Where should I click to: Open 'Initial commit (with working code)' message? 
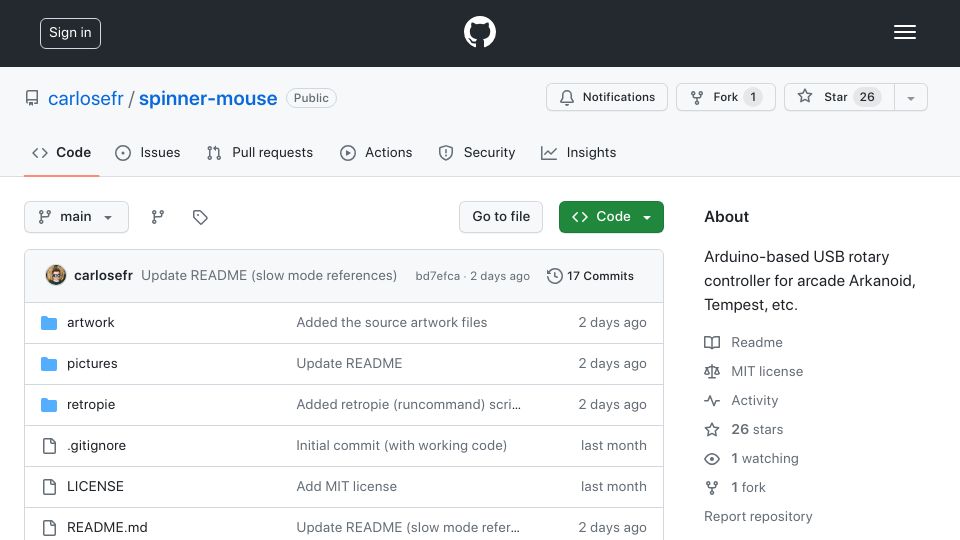402,446
